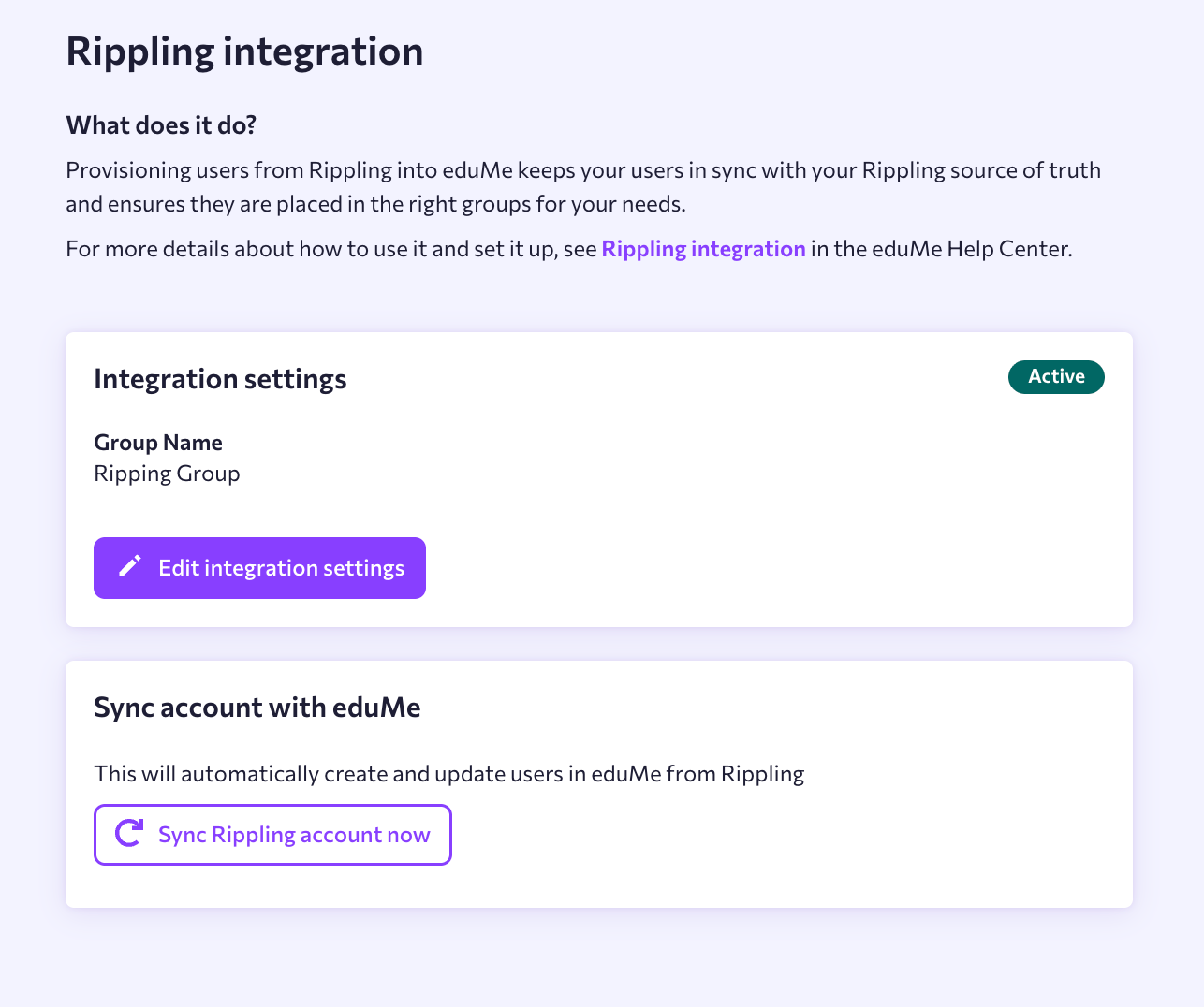Click the What does it do heading

pyautogui.click(x=160, y=124)
